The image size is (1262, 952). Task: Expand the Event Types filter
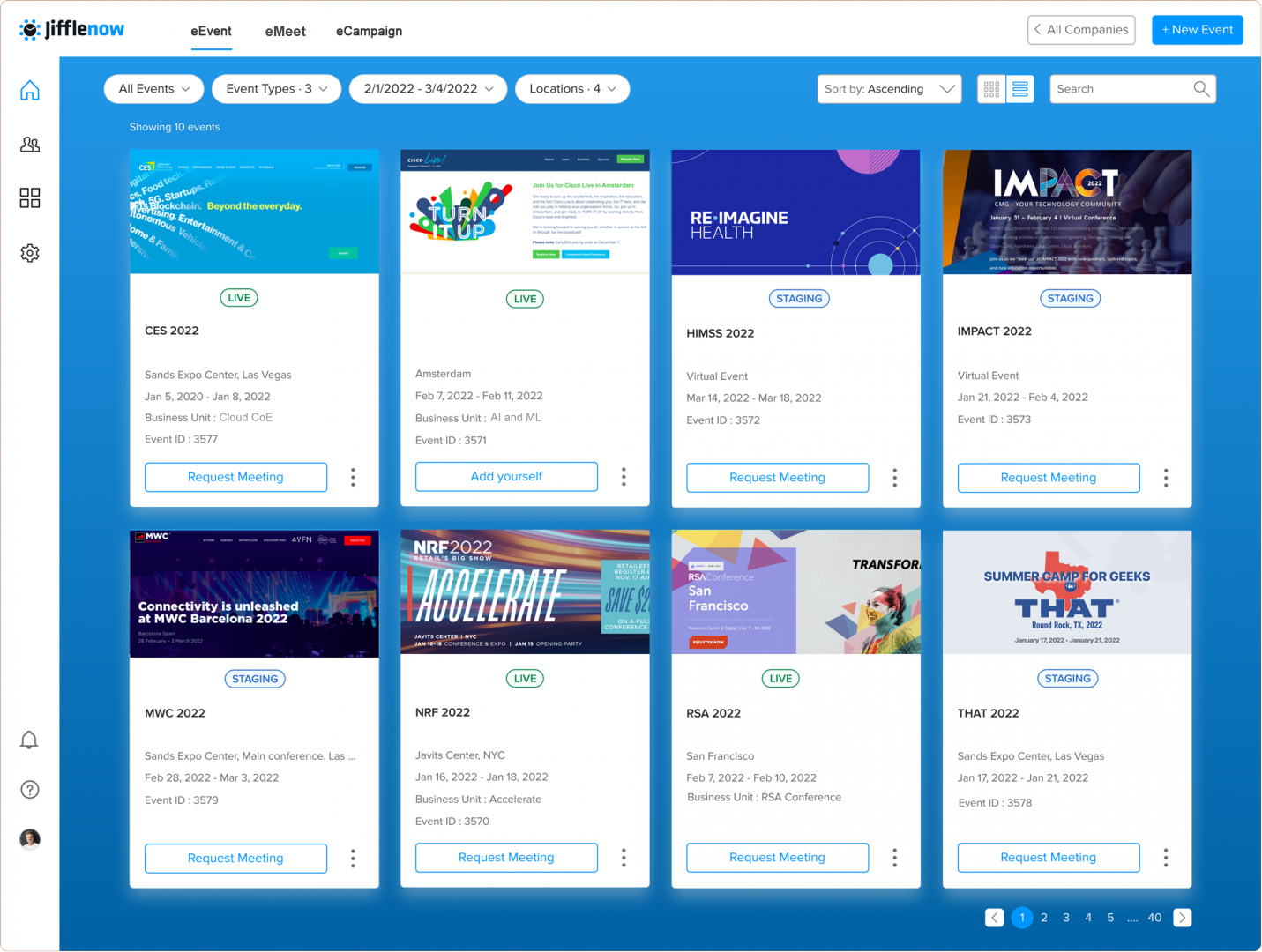(277, 89)
